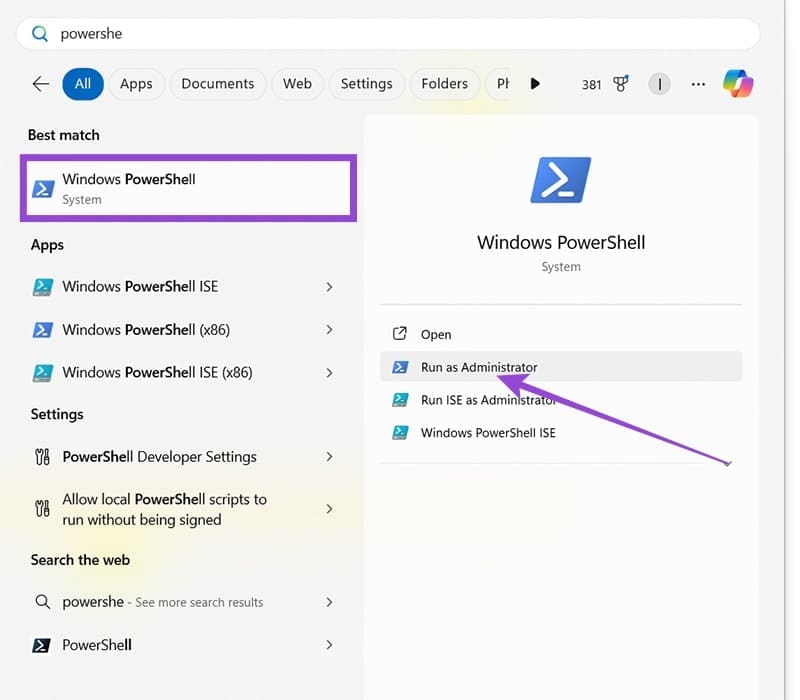Click the 381 rewards points counter

pyautogui.click(x=591, y=85)
